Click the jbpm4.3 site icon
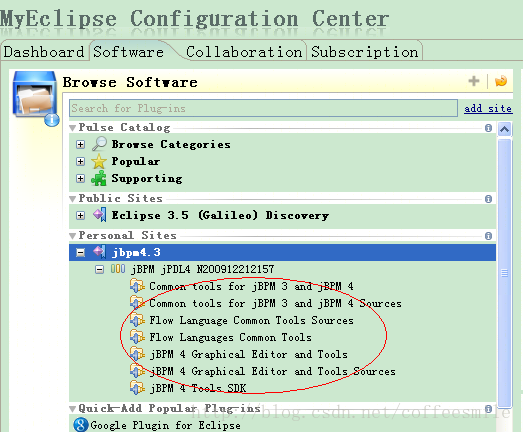The image size is (523, 432). [99, 252]
